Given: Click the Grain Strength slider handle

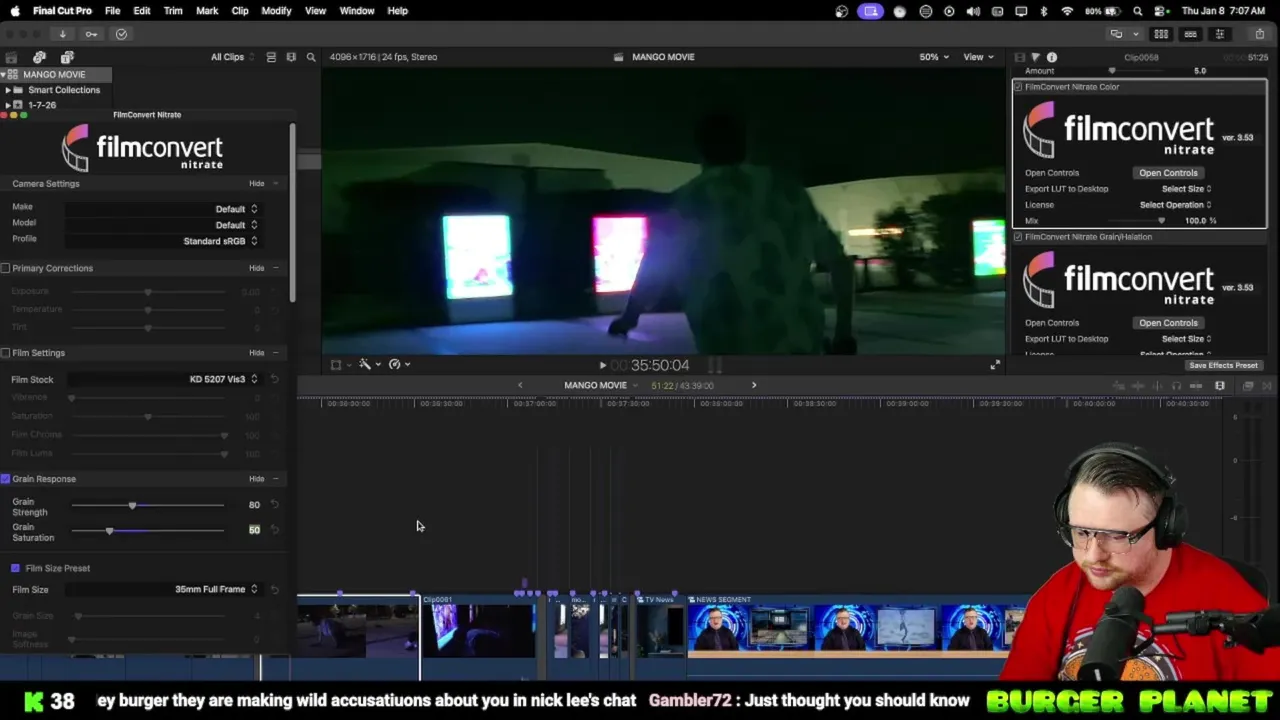Looking at the screenshot, I should 132,505.
